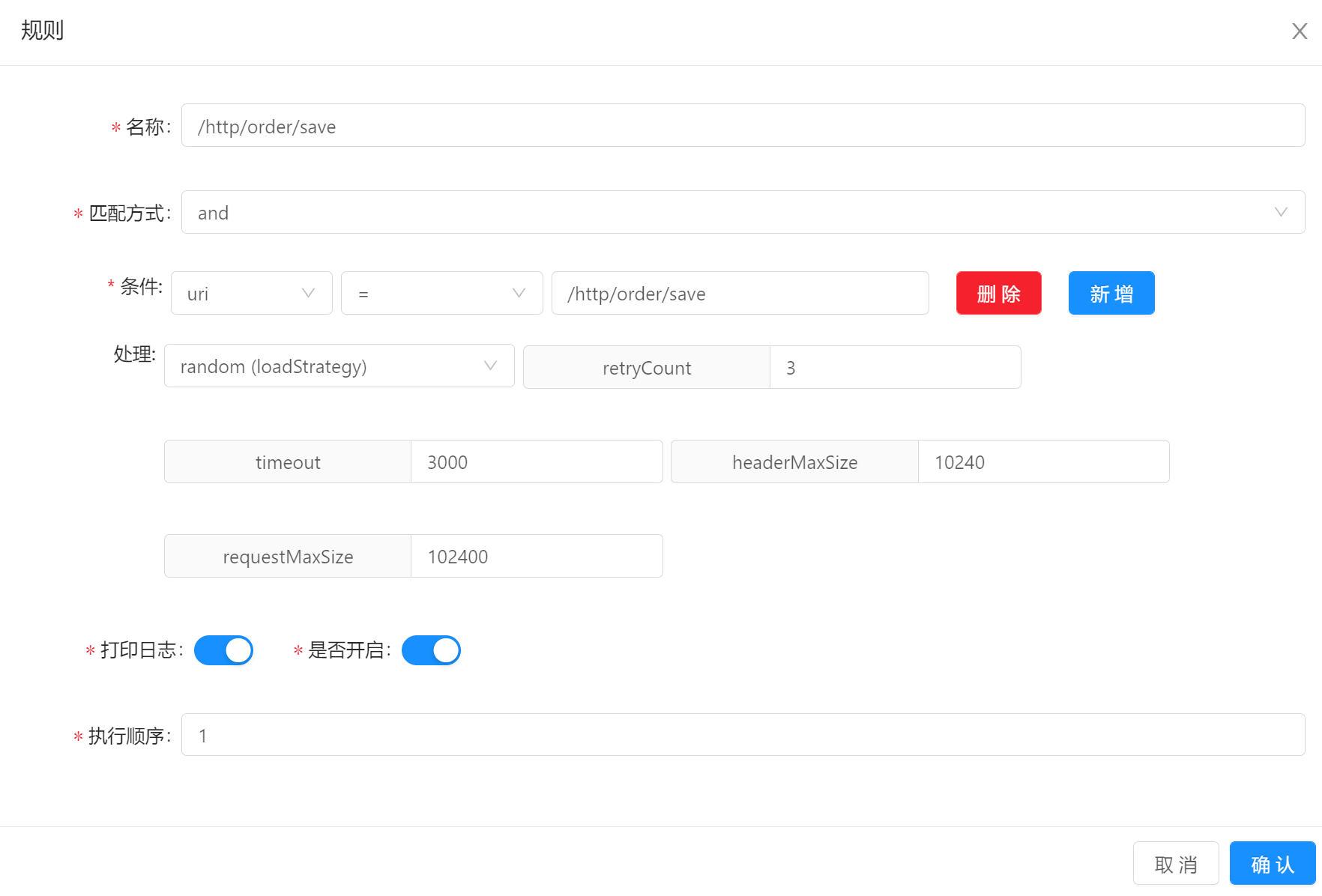Viewport: 1322px width, 896px height.
Task: Toggle the 是否开启 switch
Action: pyautogui.click(x=431, y=650)
